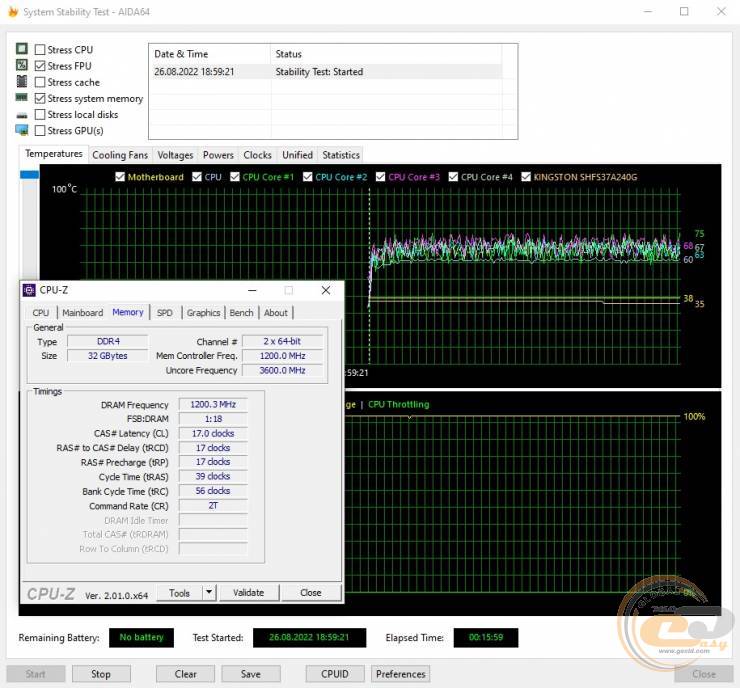Enable Stress GPU(s) checkbox
This screenshot has height=688, width=740.
[40, 131]
